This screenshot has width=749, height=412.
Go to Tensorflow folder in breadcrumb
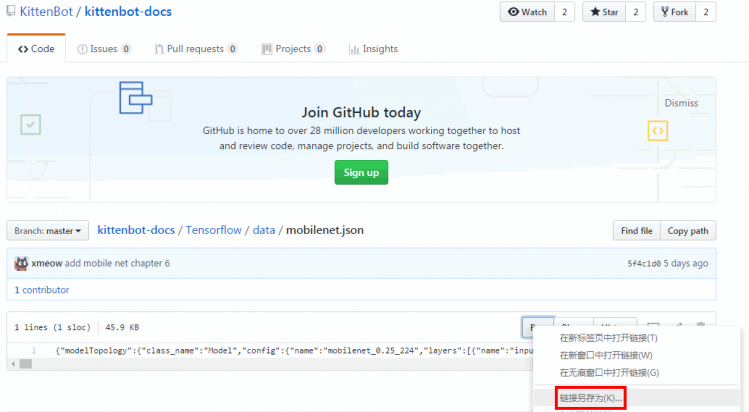[214, 230]
